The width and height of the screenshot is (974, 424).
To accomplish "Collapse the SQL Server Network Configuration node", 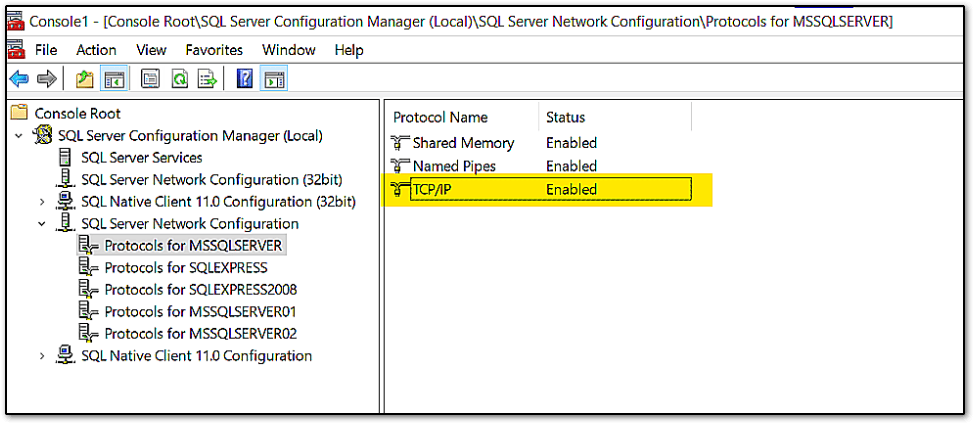I will pyautogui.click(x=42, y=223).
